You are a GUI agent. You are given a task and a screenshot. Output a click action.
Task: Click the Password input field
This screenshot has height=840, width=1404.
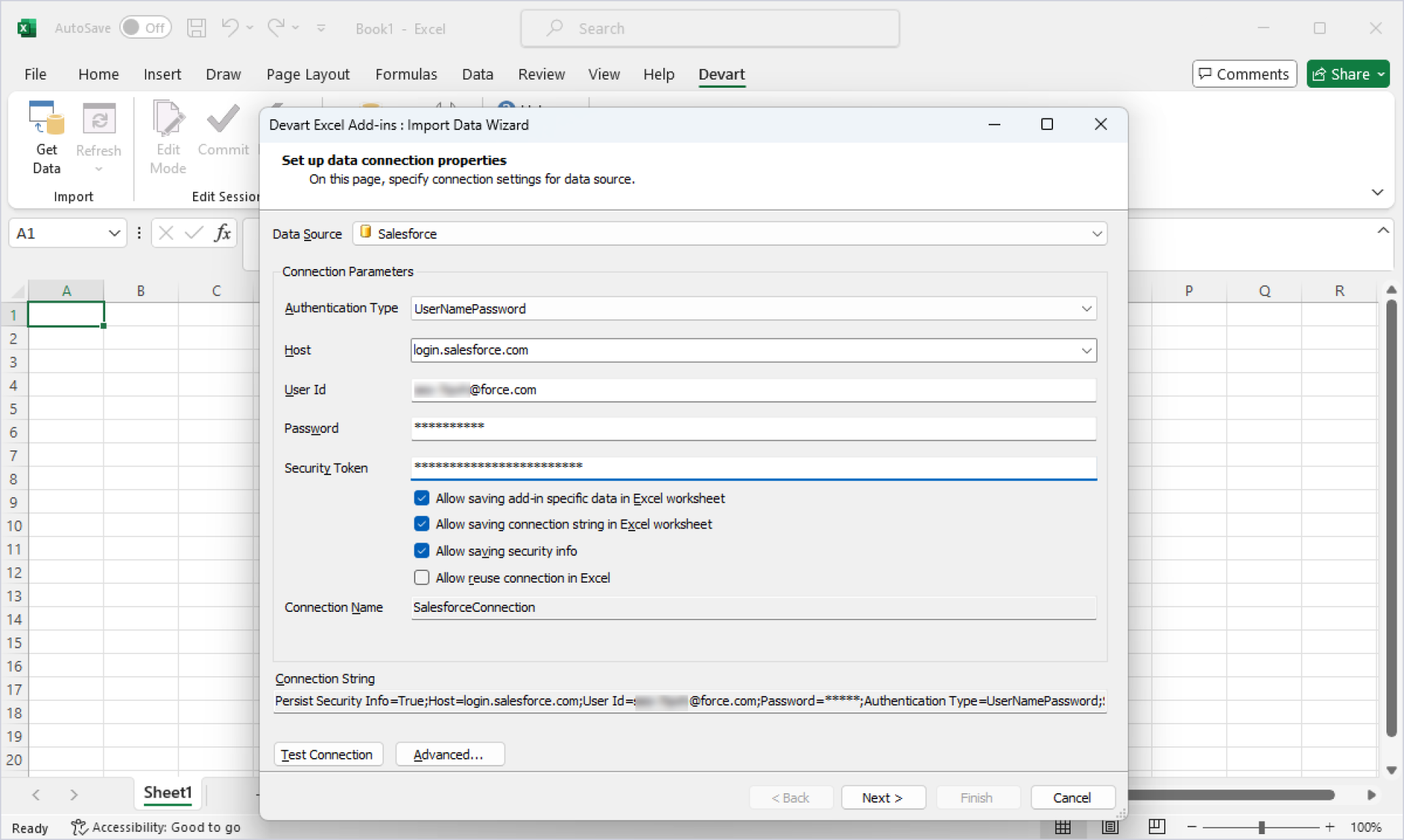tap(753, 428)
